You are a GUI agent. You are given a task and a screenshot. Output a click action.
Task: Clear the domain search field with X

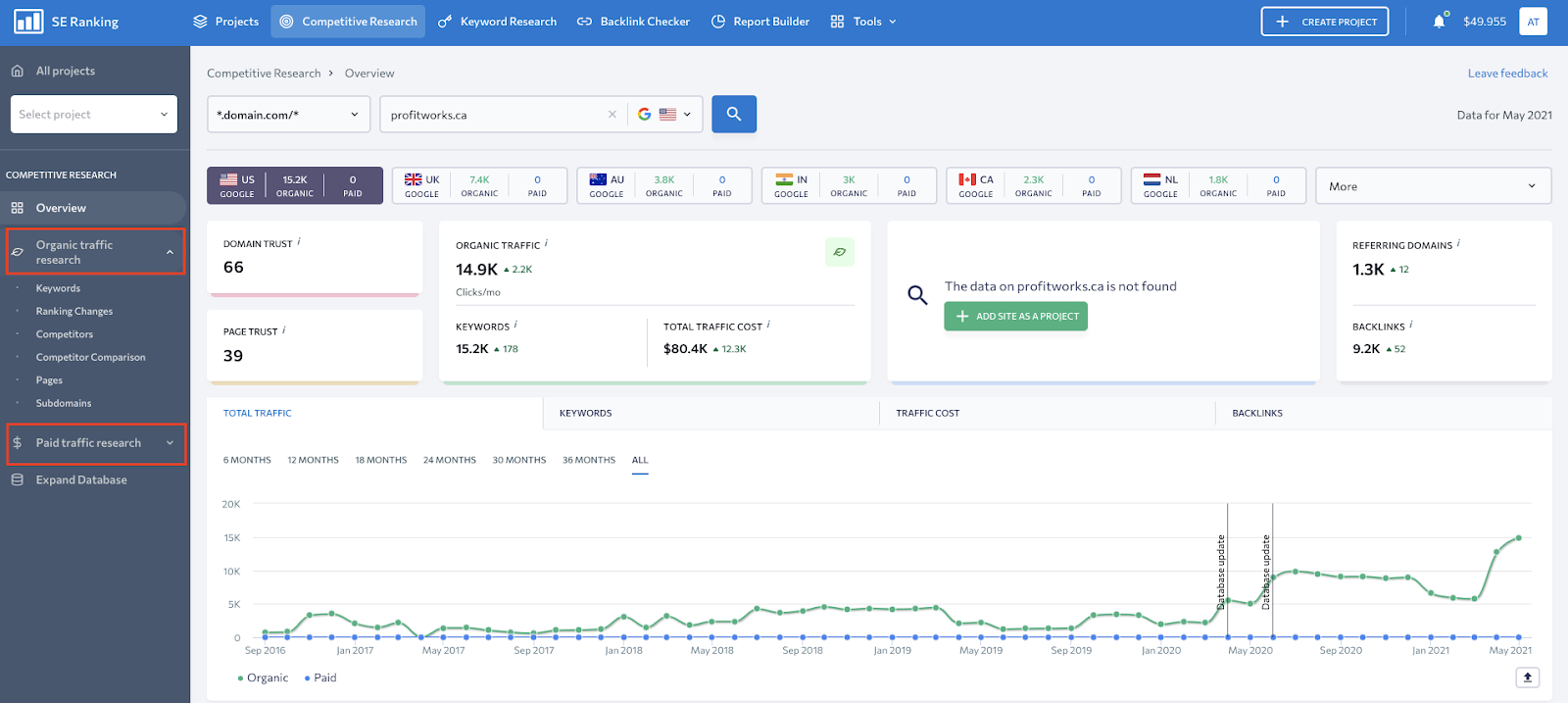612,115
